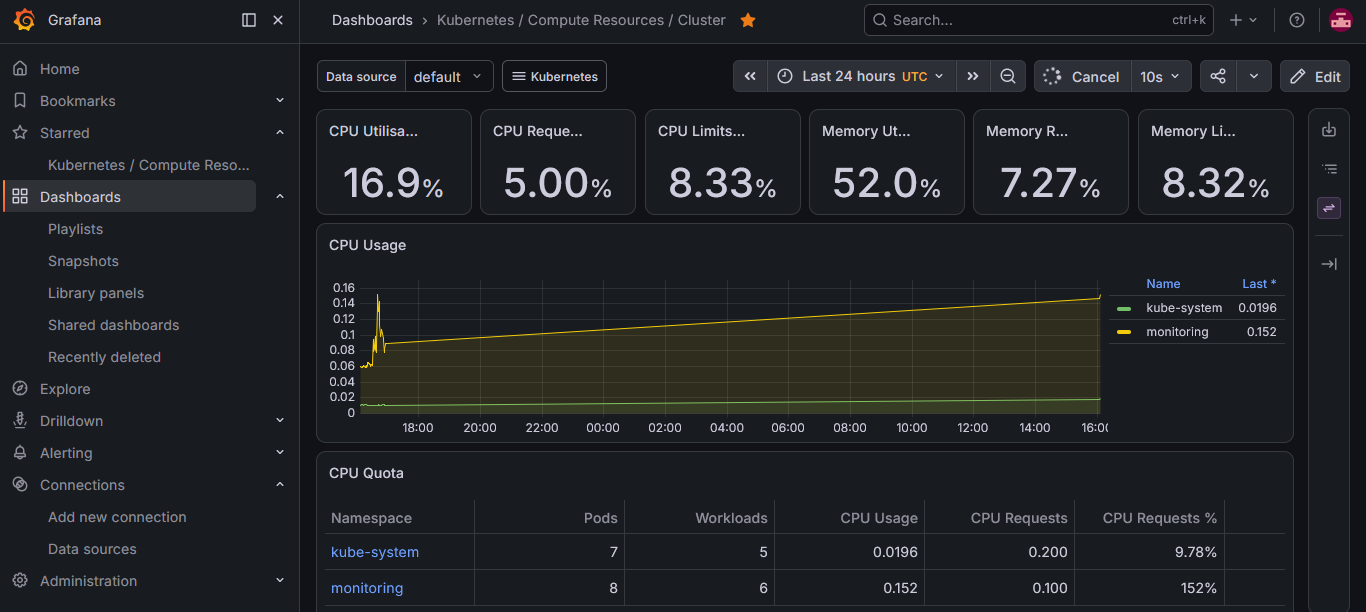Open Shared dashboards
Viewport: 1366px width, 612px height.
pyautogui.click(x=113, y=325)
